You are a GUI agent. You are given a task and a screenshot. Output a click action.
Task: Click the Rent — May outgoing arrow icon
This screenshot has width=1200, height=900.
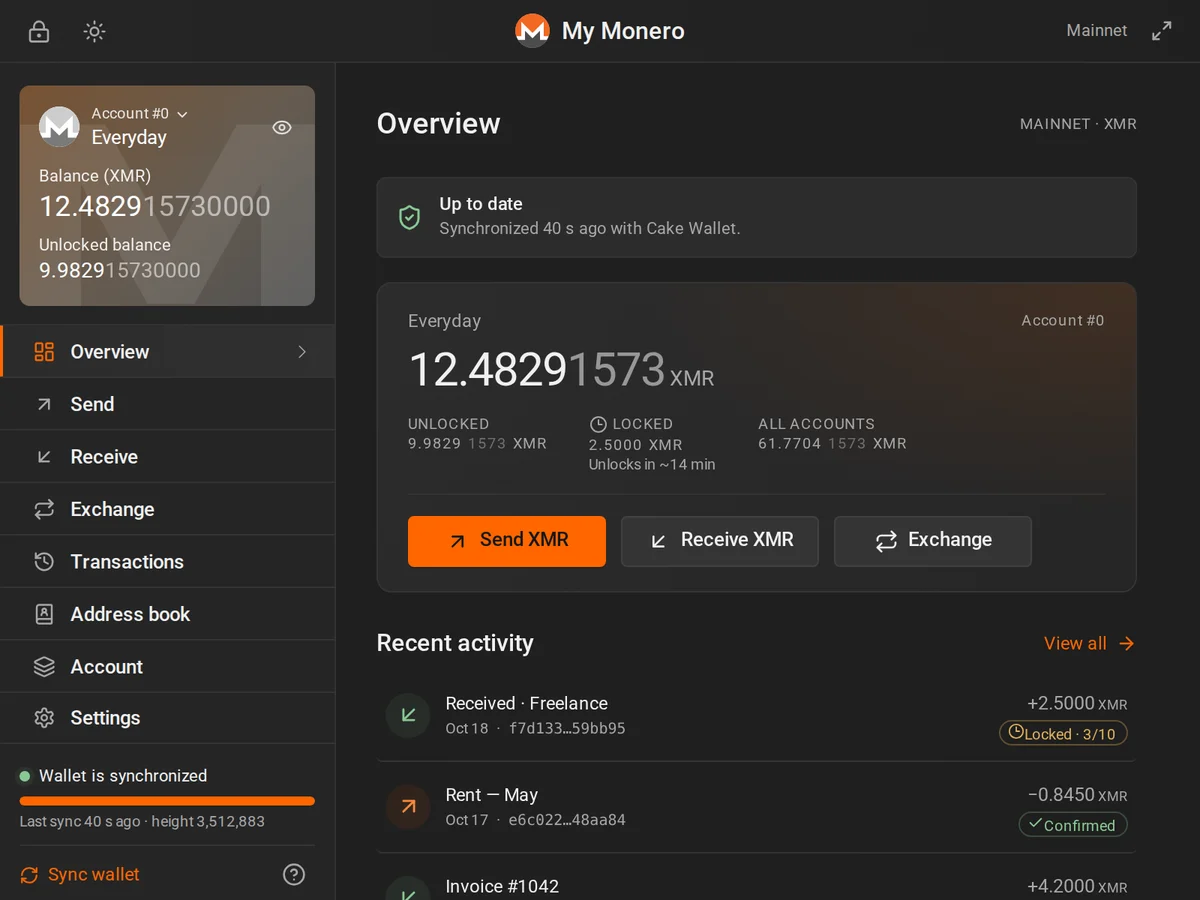[x=408, y=807]
